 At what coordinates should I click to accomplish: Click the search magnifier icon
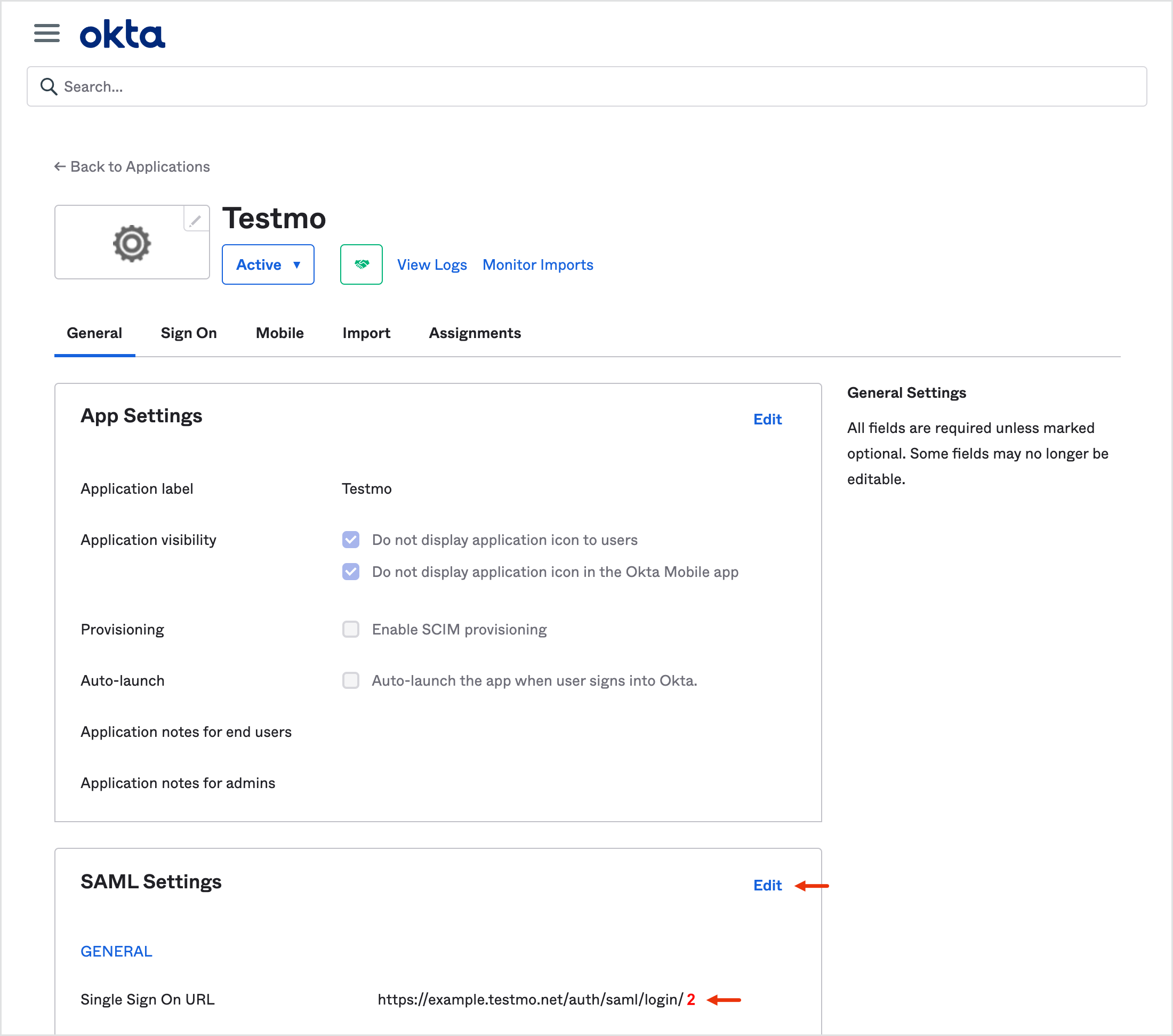click(x=49, y=87)
